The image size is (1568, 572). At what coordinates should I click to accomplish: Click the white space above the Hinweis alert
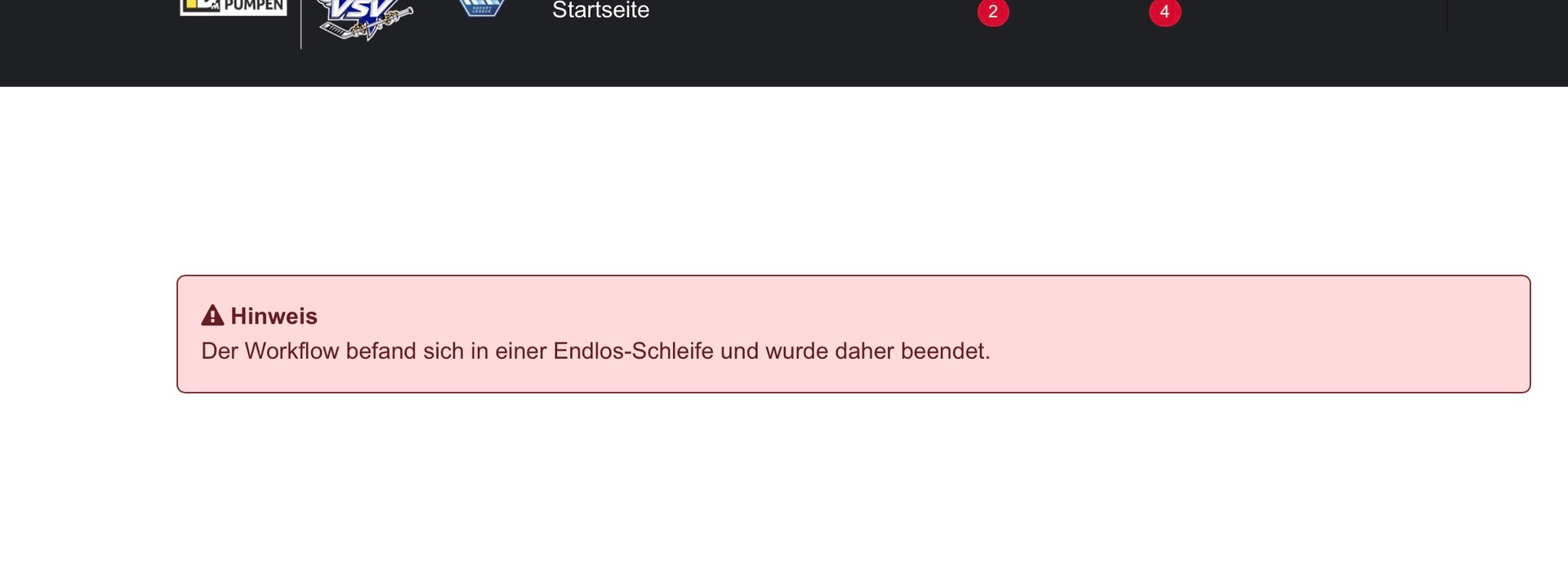(x=817, y=180)
